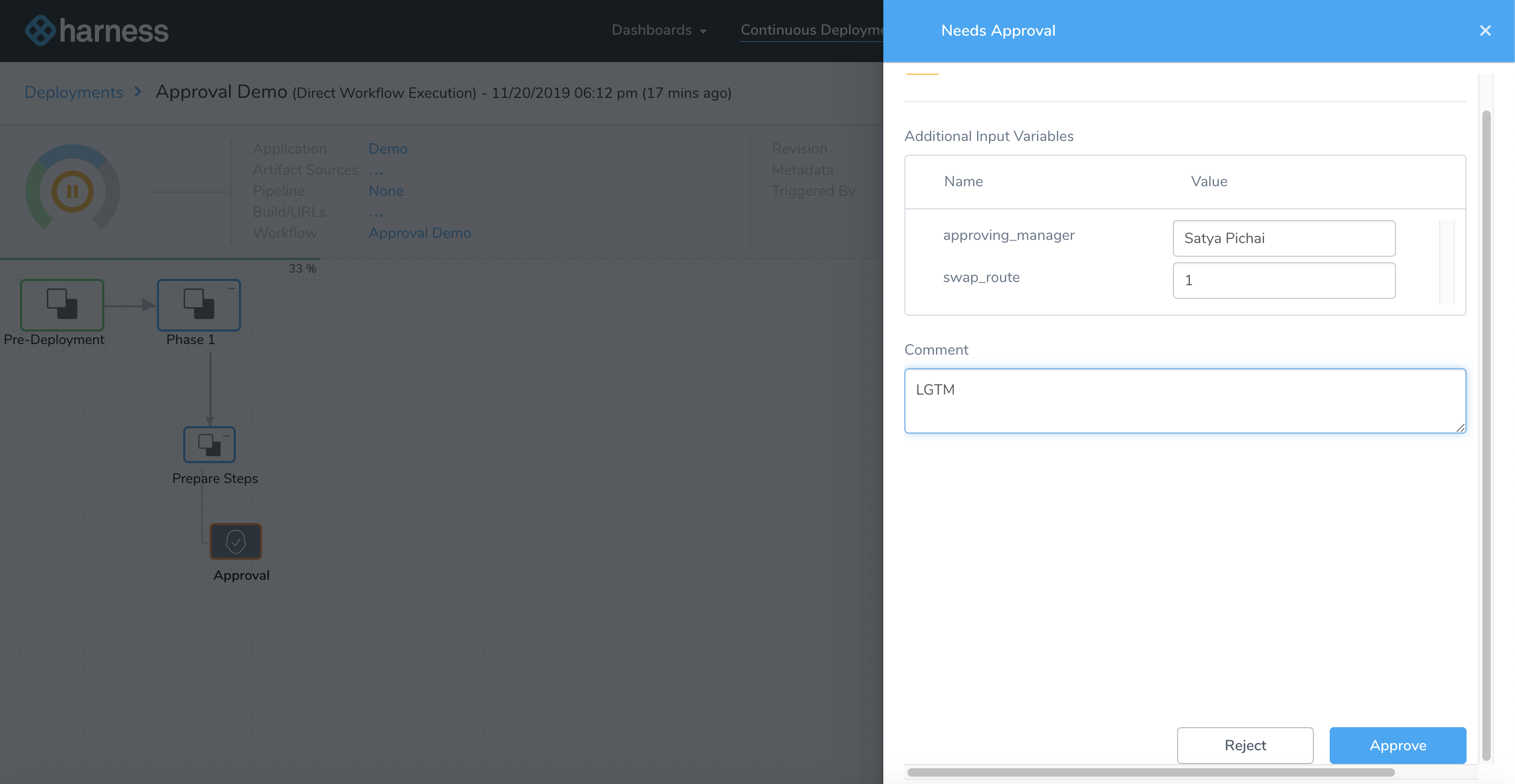Viewport: 1515px width, 784px height.
Task: Click the comment box resize handle
Action: [1460, 427]
